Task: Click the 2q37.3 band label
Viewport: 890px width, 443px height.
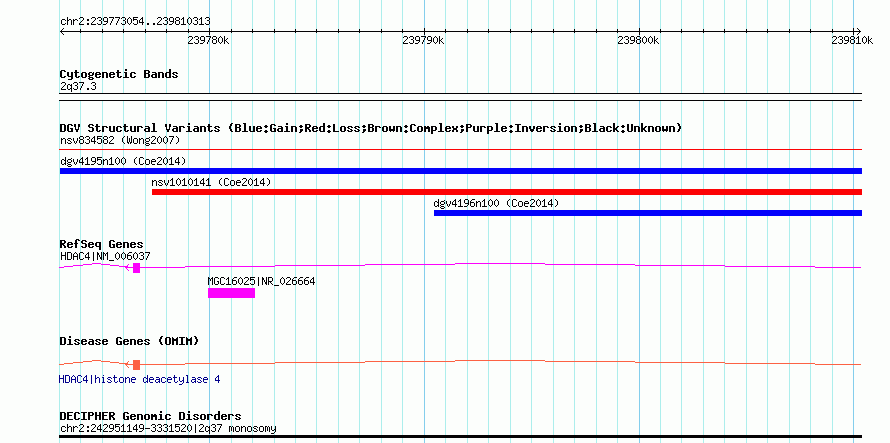Action: click(x=79, y=86)
